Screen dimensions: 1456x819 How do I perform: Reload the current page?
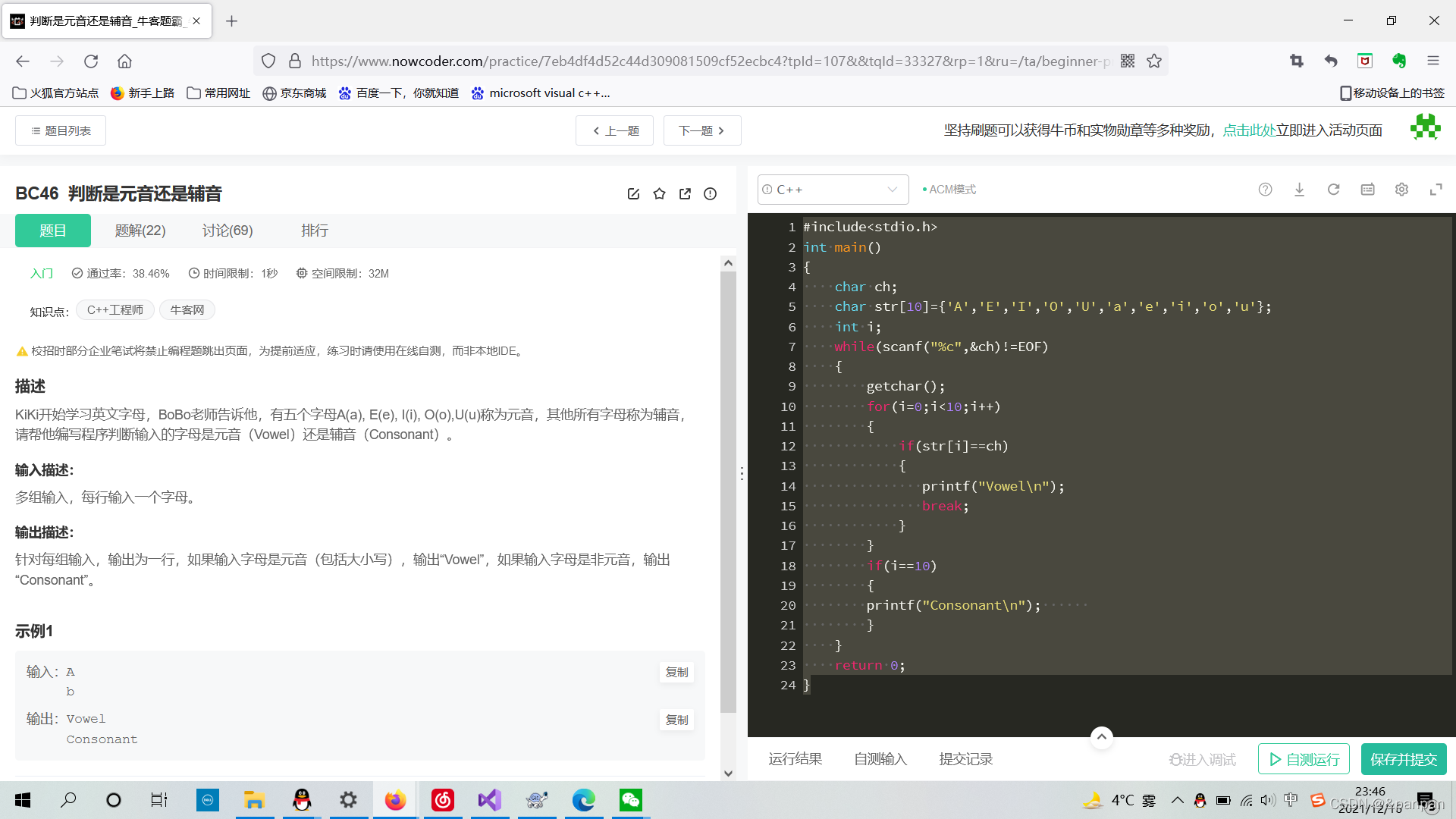pos(91,61)
